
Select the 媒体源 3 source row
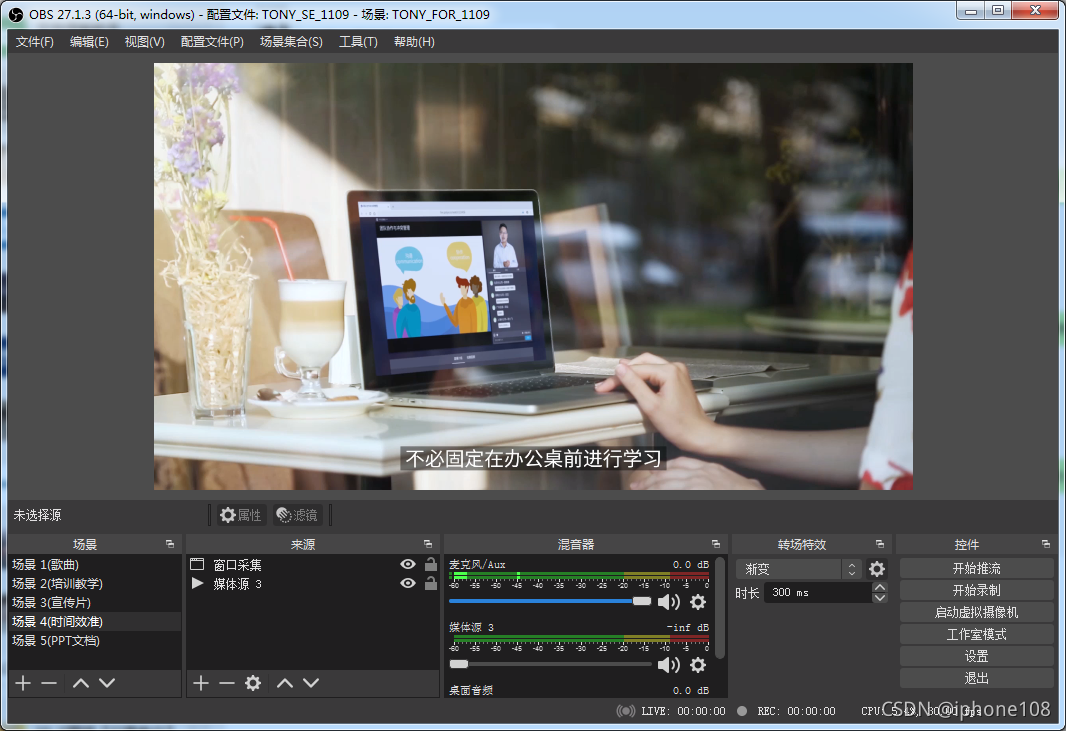point(313,583)
